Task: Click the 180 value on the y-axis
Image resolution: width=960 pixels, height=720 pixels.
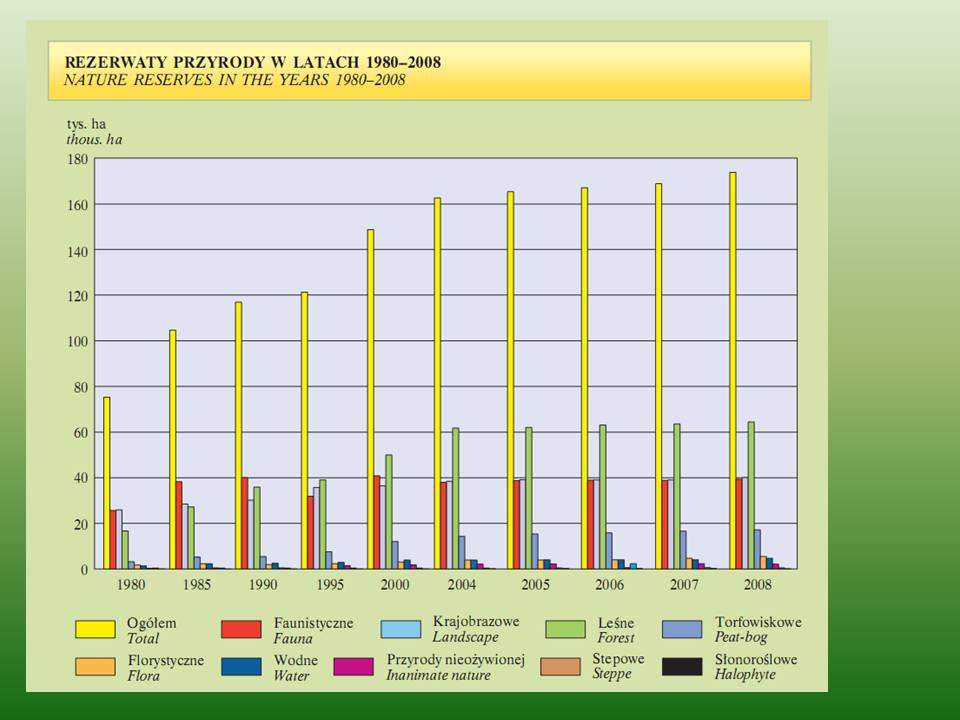Action: pyautogui.click(x=77, y=159)
